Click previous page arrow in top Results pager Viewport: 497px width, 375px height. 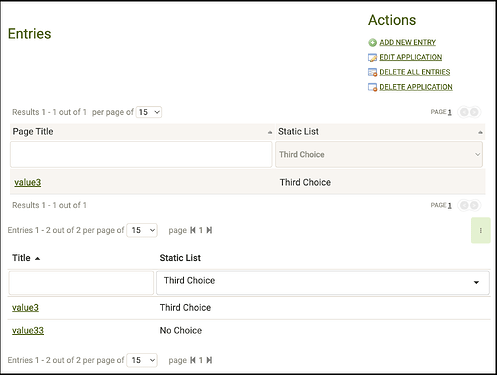[464, 112]
